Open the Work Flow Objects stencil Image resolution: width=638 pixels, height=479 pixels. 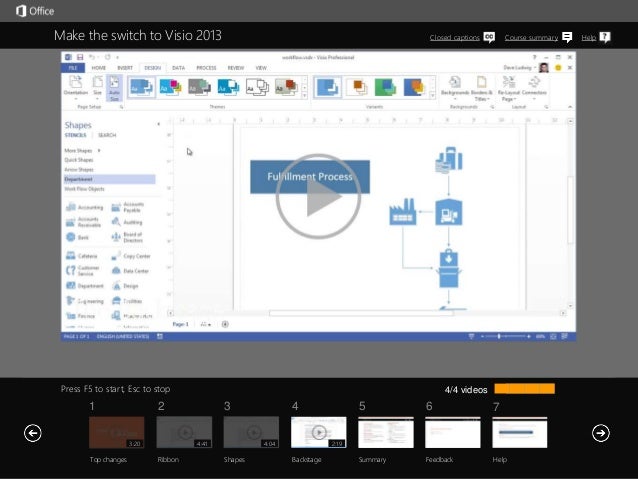click(x=84, y=189)
